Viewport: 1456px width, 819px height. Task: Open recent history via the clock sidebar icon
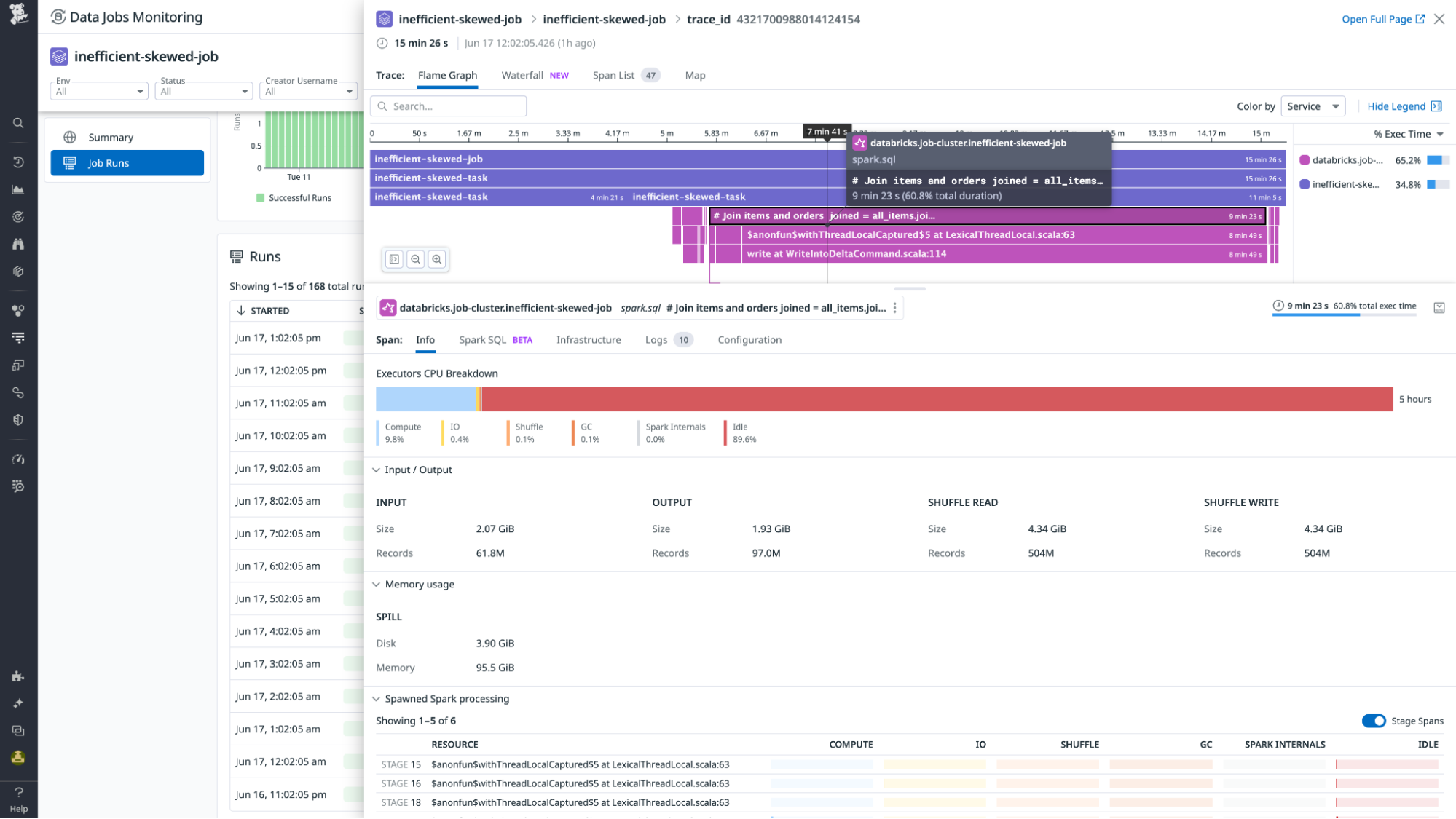click(x=18, y=162)
